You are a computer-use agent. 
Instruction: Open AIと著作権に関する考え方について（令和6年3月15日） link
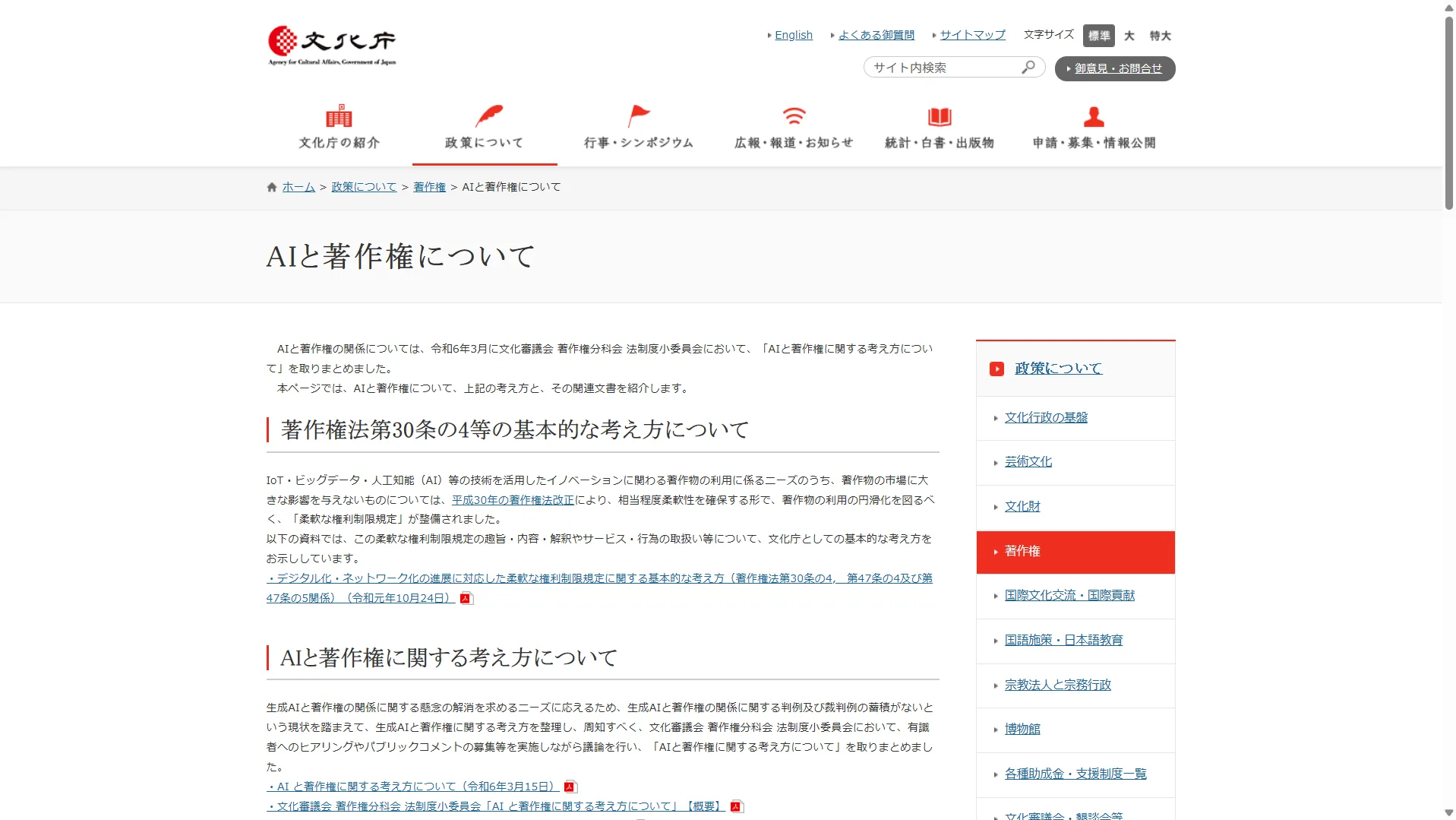tap(412, 787)
